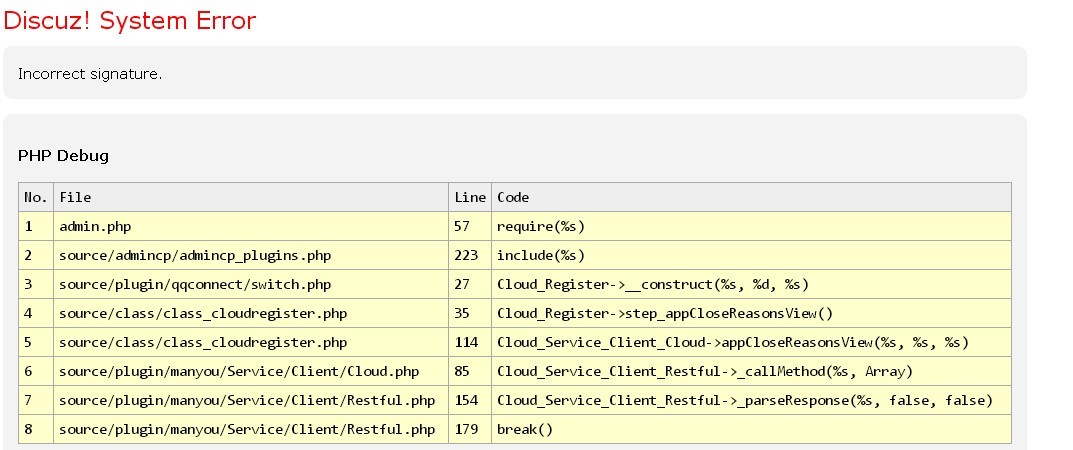
Task: Click the "require(%s)" code cell
Action: [541, 227]
